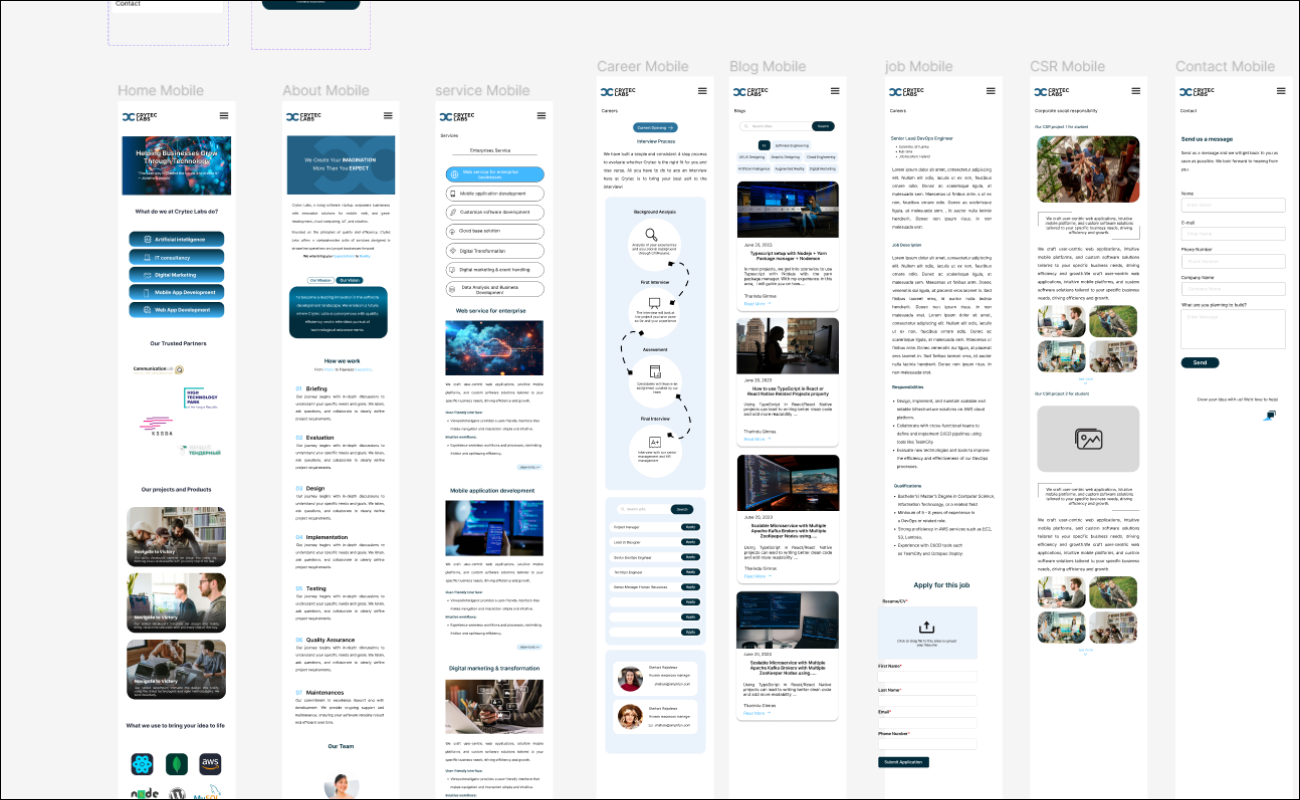Click Crytec Labs logo in Blog Mobile frame
The image size is (1300, 800).
tap(751, 92)
